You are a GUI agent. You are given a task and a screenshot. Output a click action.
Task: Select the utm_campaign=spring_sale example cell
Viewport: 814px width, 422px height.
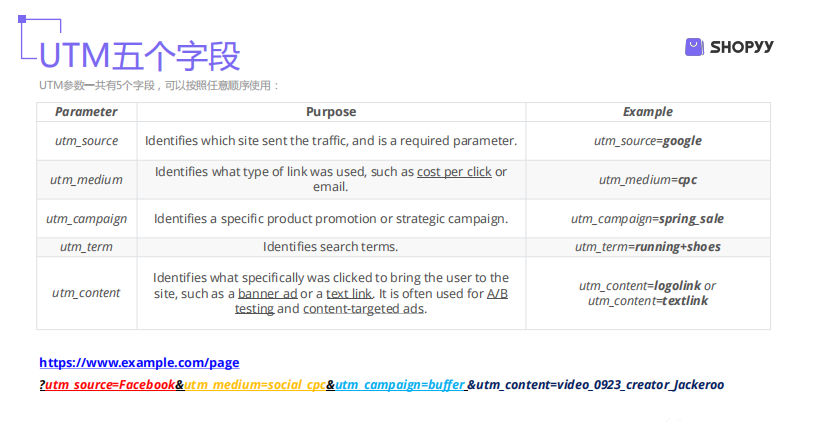(647, 218)
